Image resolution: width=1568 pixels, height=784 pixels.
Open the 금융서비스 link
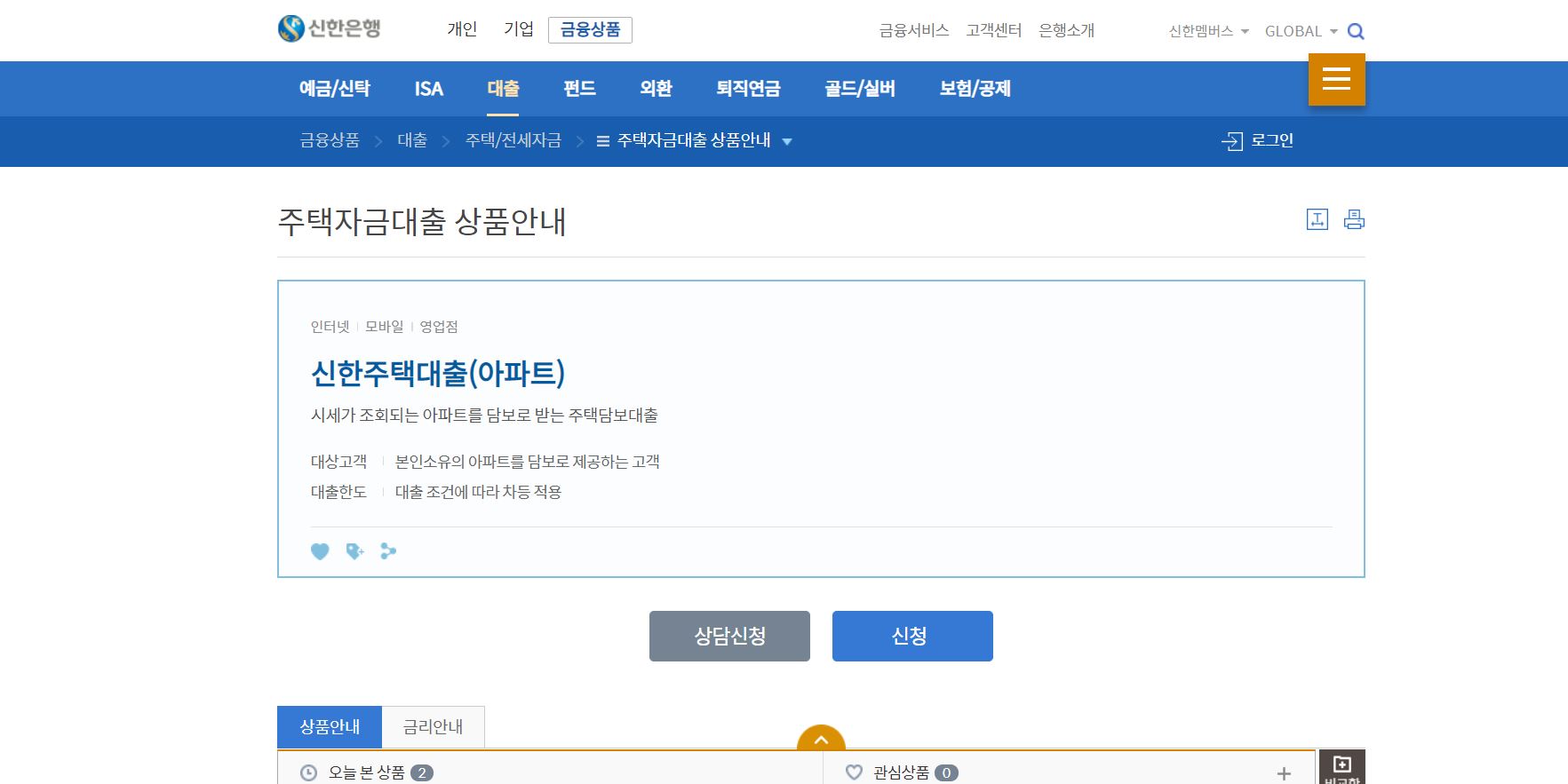click(x=914, y=30)
